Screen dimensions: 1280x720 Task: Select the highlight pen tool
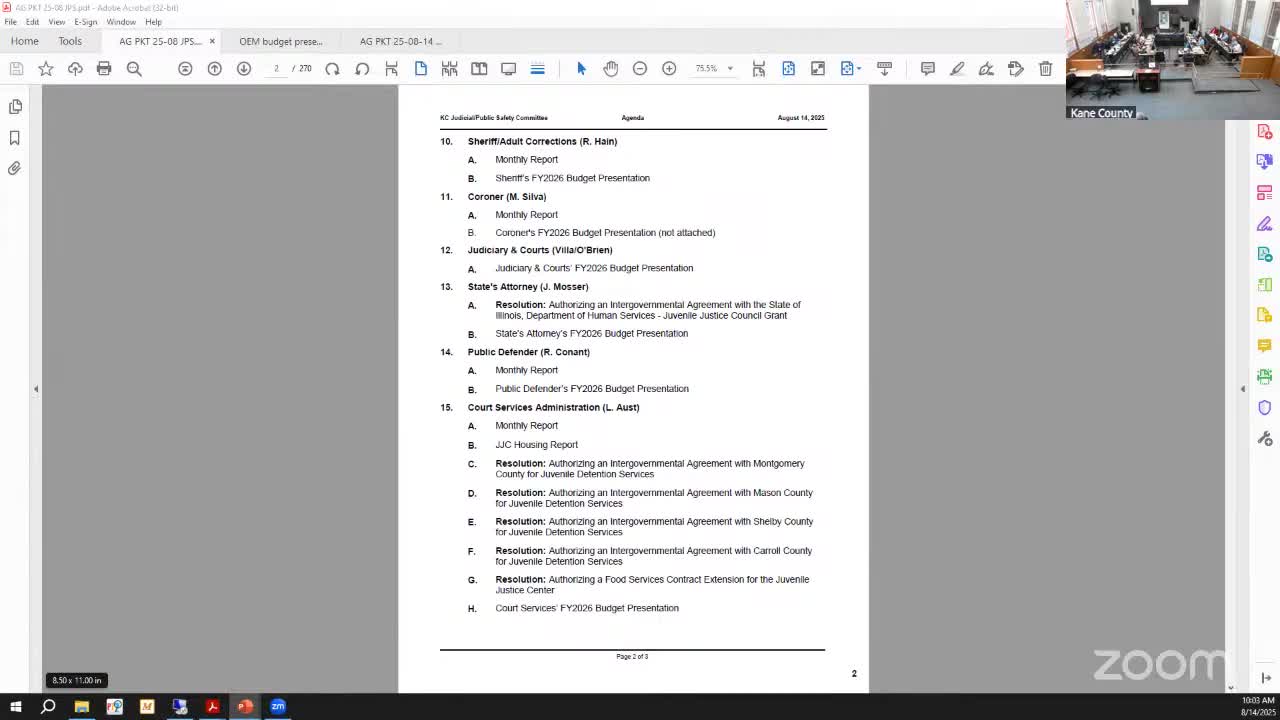coord(957,68)
